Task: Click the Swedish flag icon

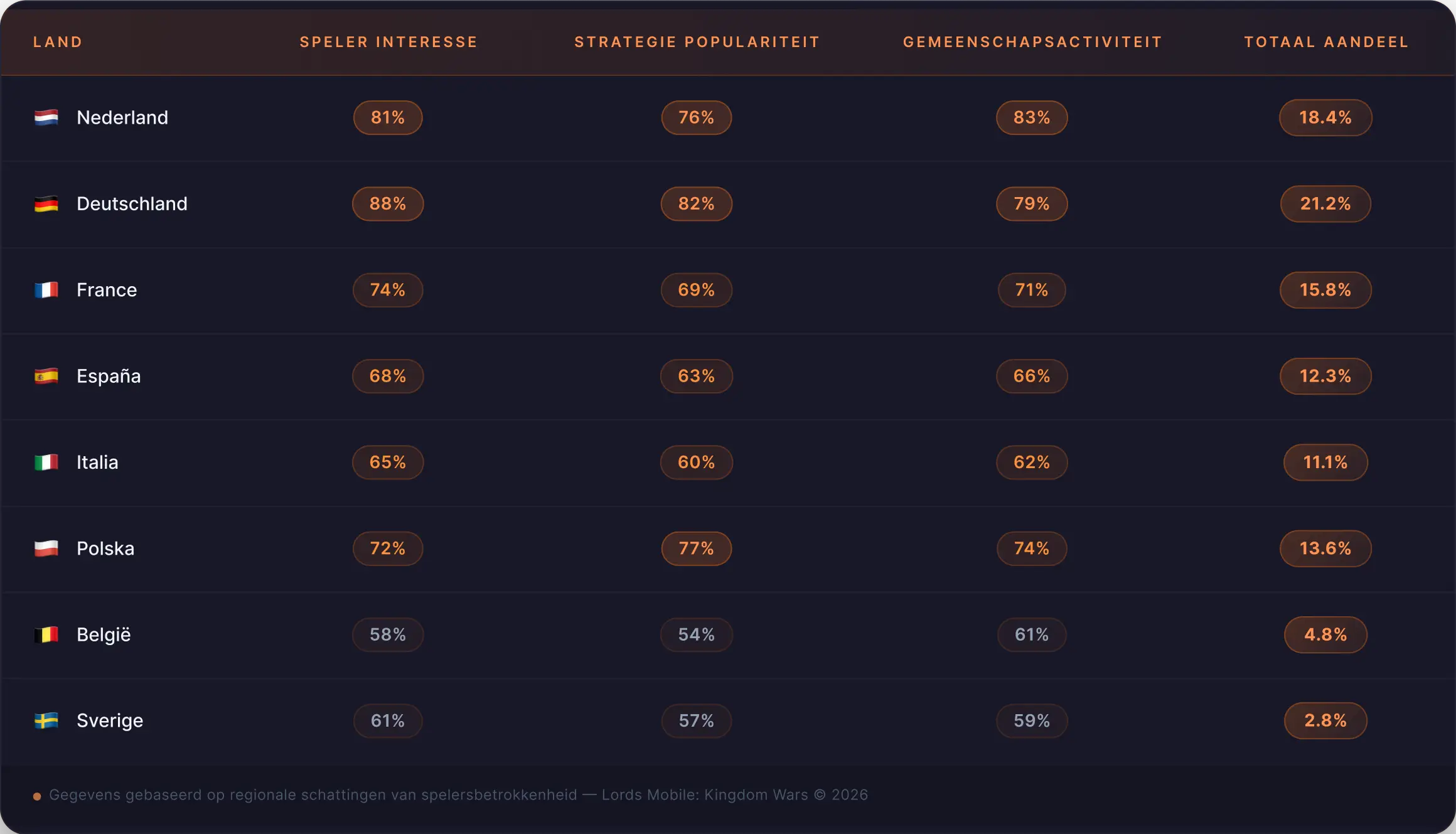Action: (x=46, y=720)
